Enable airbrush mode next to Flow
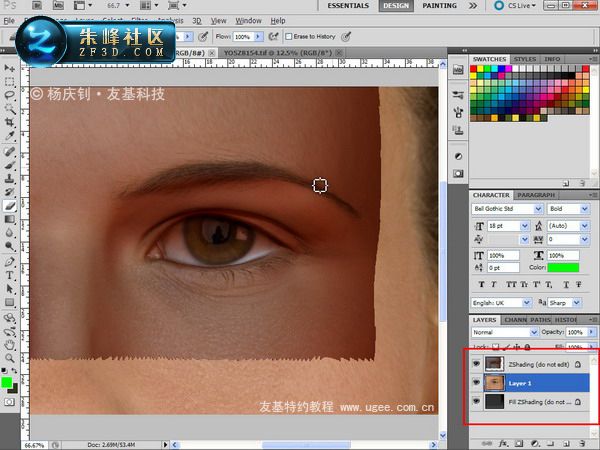 coord(273,37)
